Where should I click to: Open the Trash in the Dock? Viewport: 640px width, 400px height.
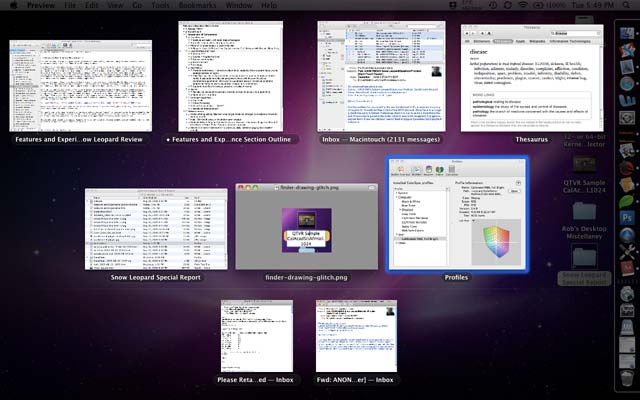pyautogui.click(x=627, y=378)
